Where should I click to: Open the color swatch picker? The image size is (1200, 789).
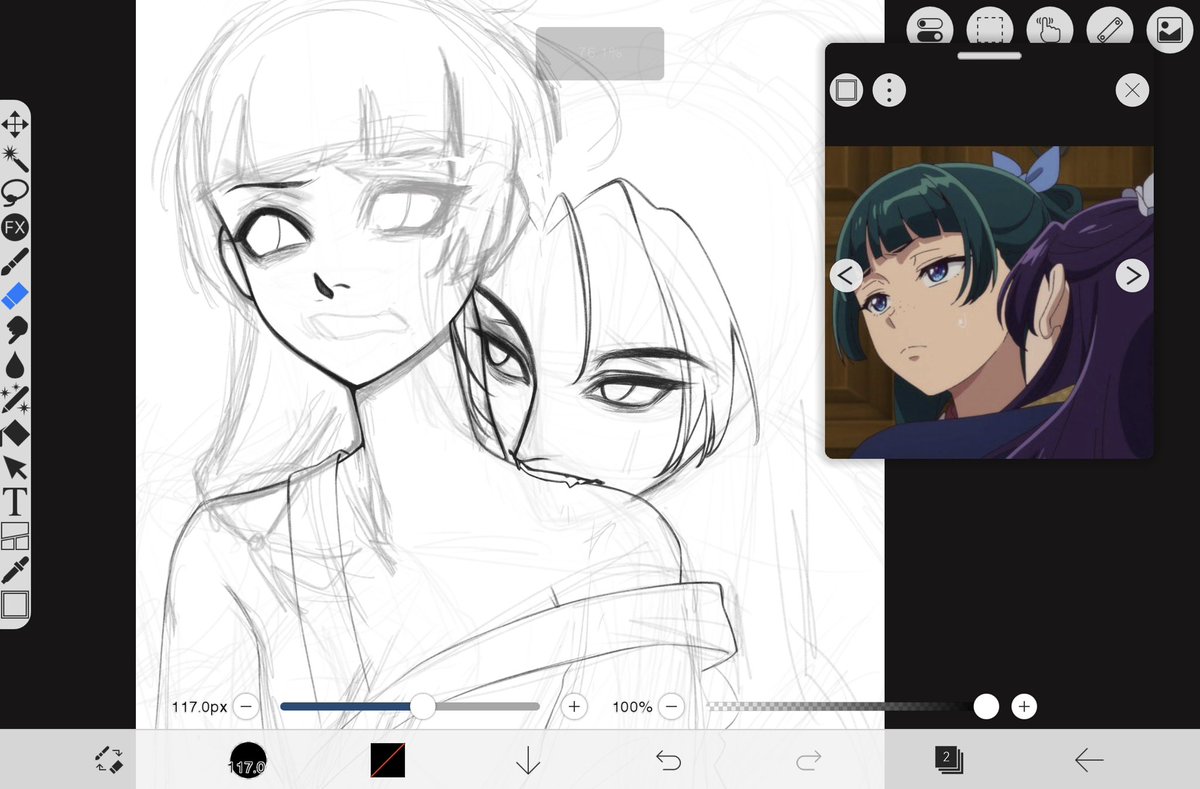point(387,761)
